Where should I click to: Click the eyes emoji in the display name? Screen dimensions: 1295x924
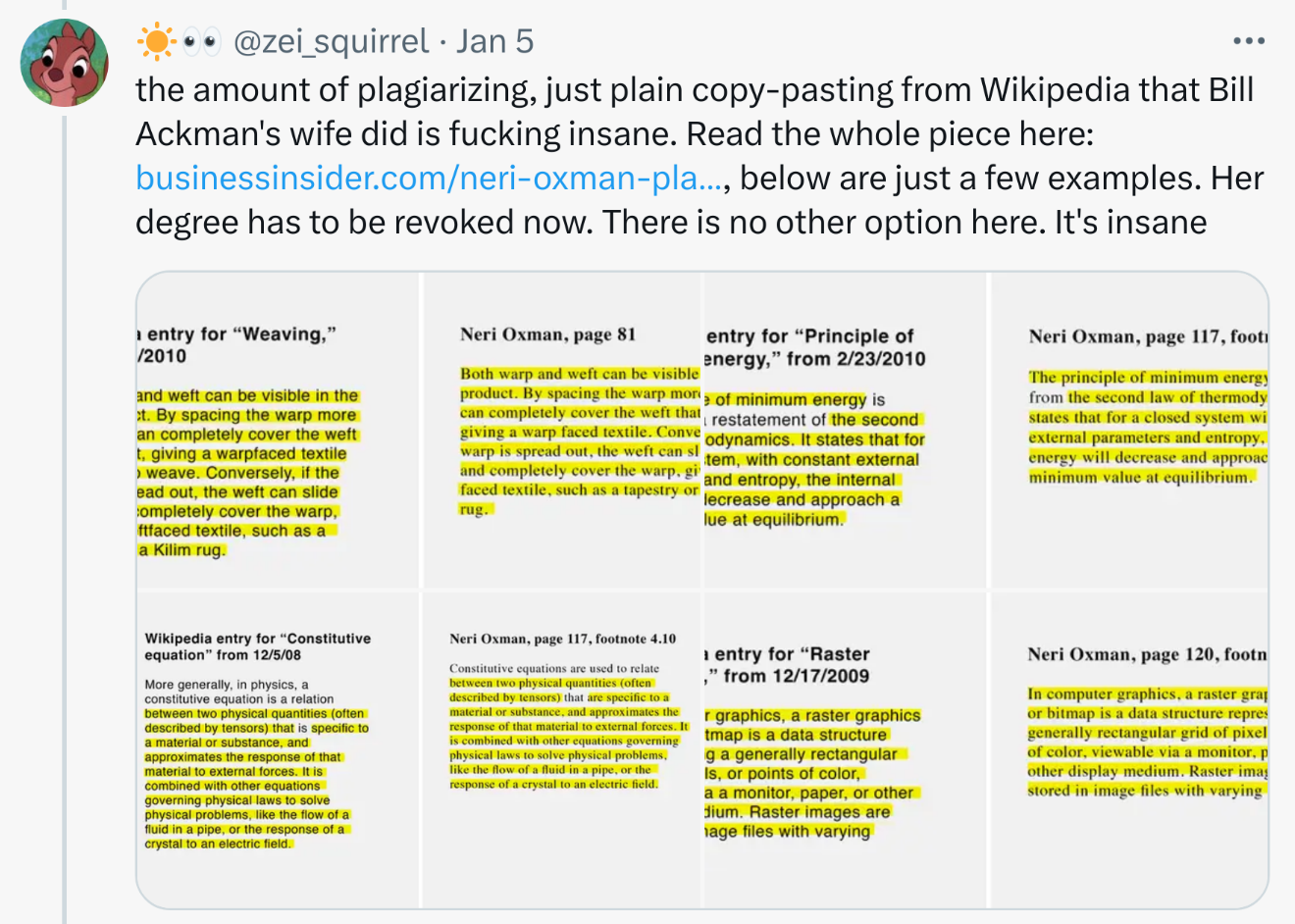[x=202, y=41]
